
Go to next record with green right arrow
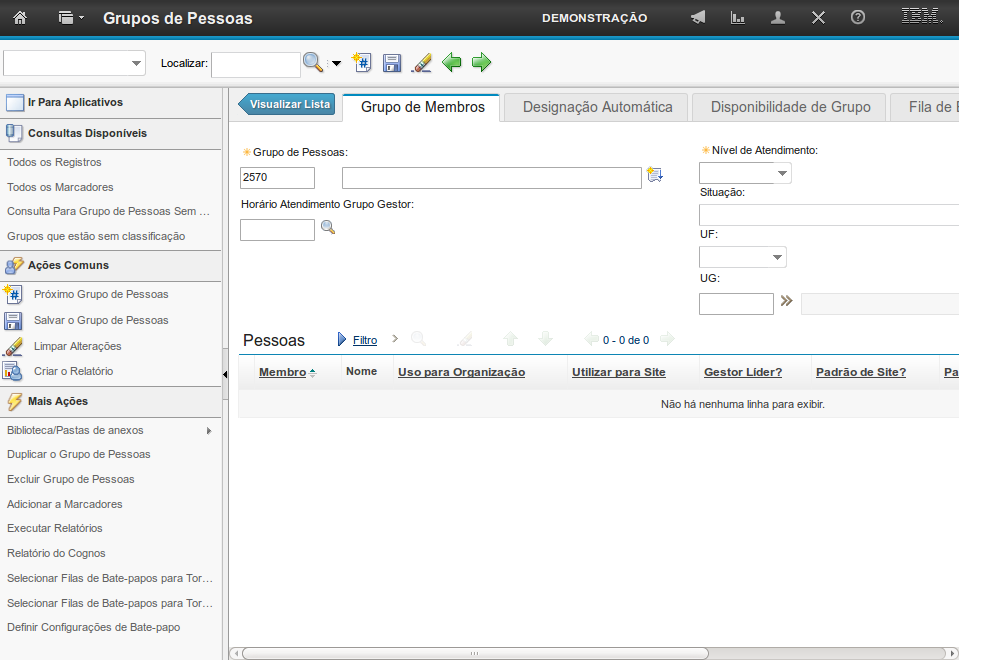pyautogui.click(x=481, y=63)
